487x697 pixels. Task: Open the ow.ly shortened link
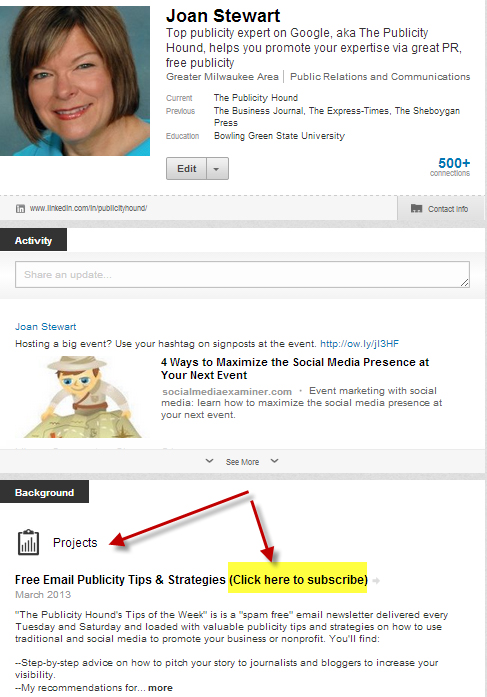coord(359,344)
